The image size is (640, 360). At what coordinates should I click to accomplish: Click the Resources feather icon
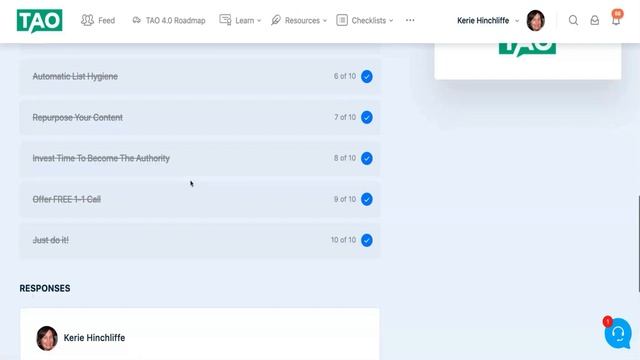(x=276, y=20)
